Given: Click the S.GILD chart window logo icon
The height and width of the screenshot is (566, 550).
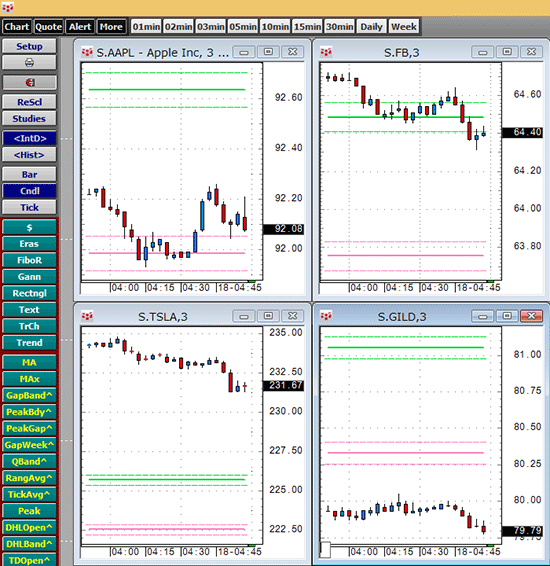Looking at the screenshot, I should [x=326, y=317].
